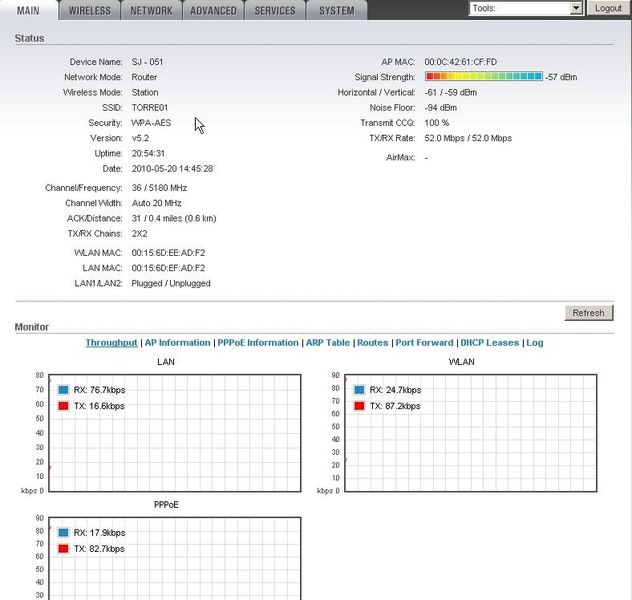Open the NETWORK tab
The image size is (632, 600).
click(151, 10)
